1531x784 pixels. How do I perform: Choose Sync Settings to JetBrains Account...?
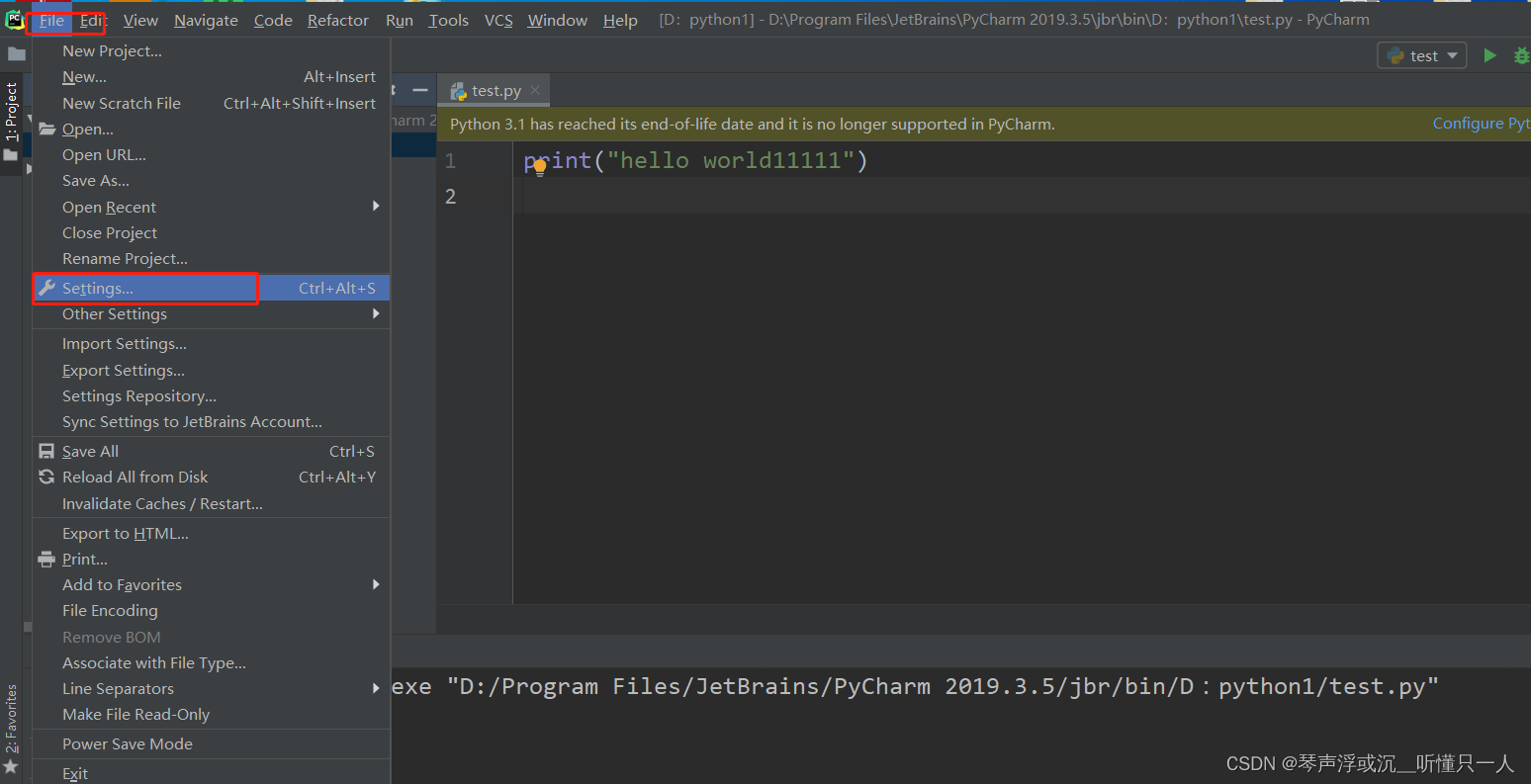coord(212,421)
